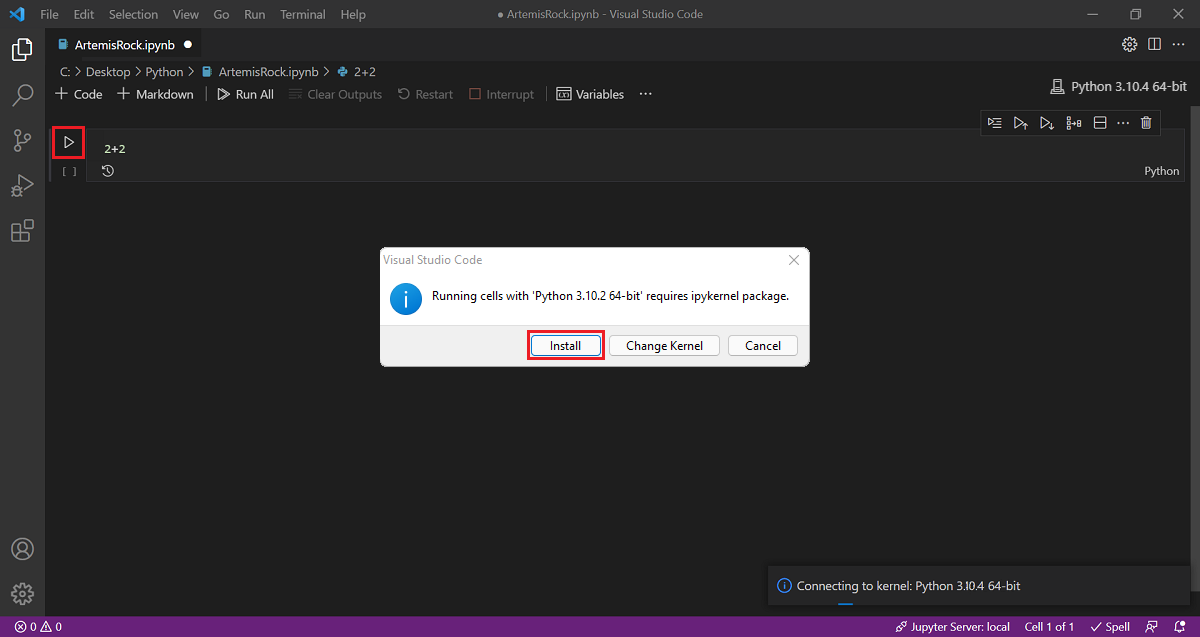The image size is (1200, 637).
Task: Click the Split Cell icon
Action: (x=1099, y=123)
